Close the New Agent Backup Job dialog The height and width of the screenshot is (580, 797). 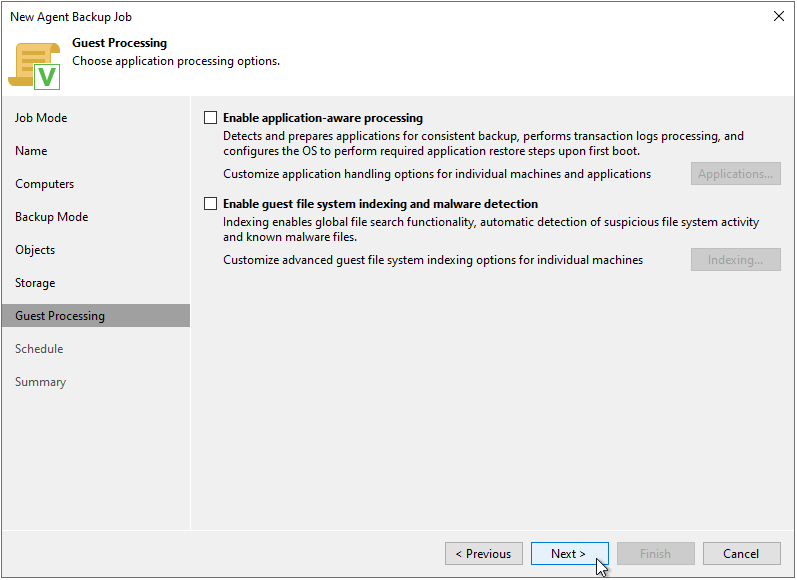click(778, 16)
